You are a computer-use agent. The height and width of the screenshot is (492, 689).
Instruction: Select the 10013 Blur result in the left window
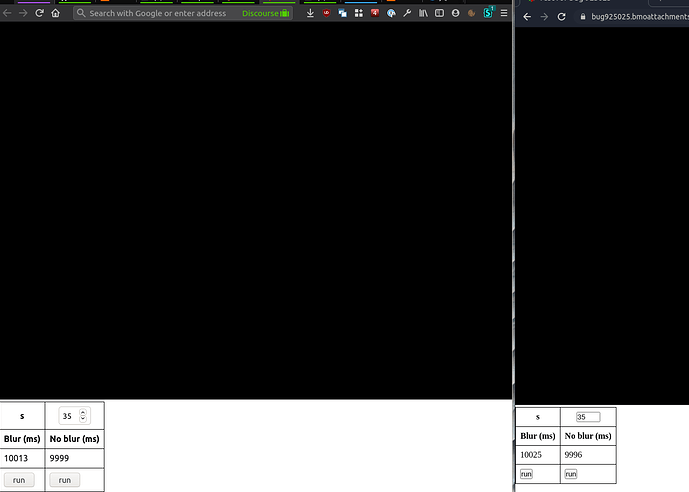(16, 458)
